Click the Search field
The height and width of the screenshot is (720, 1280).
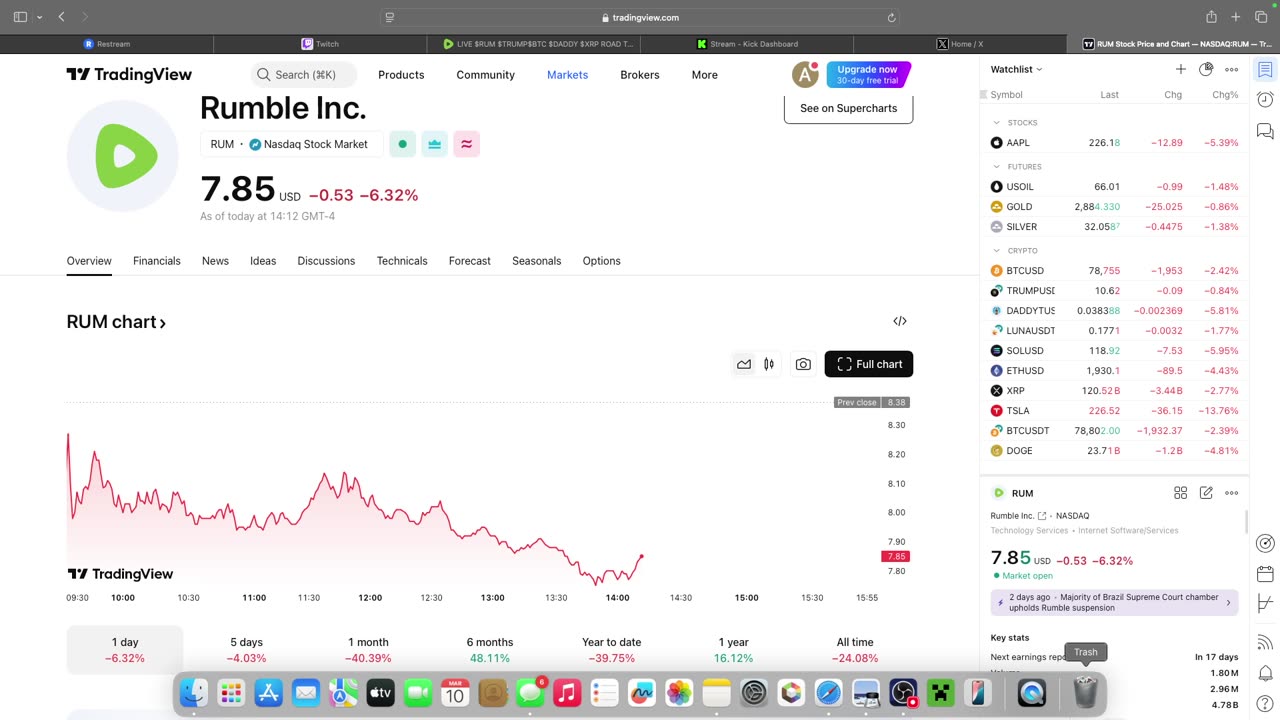(304, 75)
